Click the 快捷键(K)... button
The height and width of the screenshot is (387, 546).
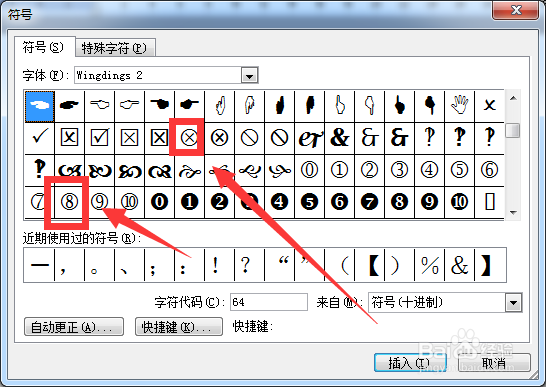[179, 327]
